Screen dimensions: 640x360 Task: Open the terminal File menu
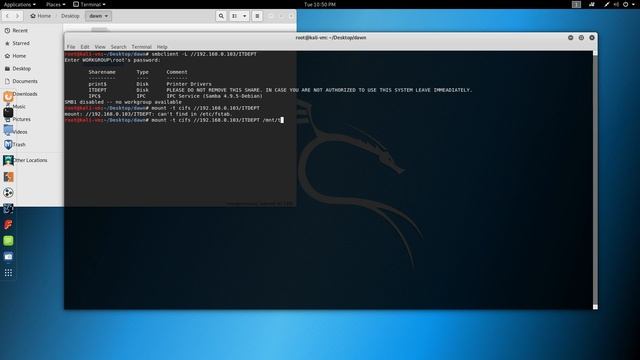[x=71, y=47]
